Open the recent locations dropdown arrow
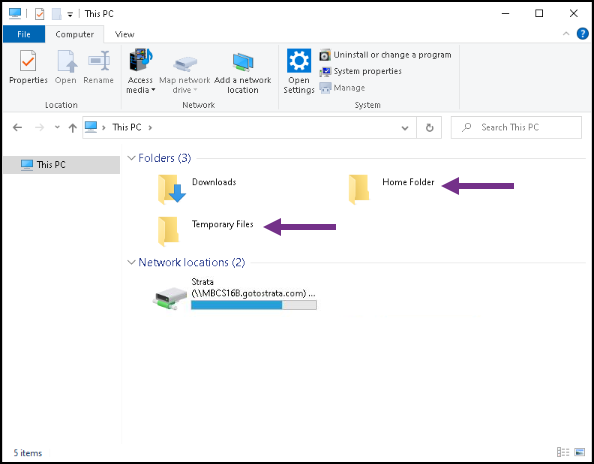Viewport: 594px width, 464px height. [57, 127]
